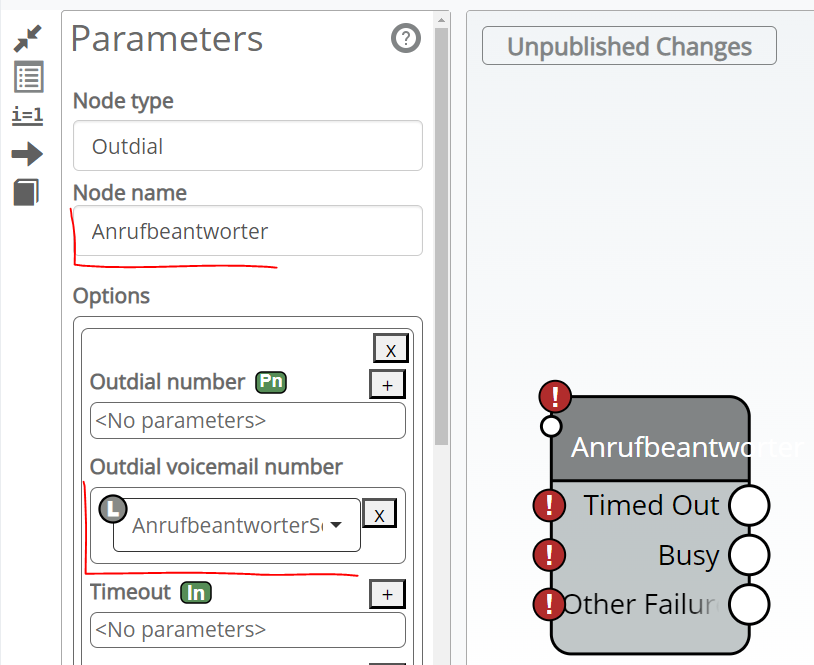Click the top x button in Options
Screen dimensions: 814x665
point(390,349)
